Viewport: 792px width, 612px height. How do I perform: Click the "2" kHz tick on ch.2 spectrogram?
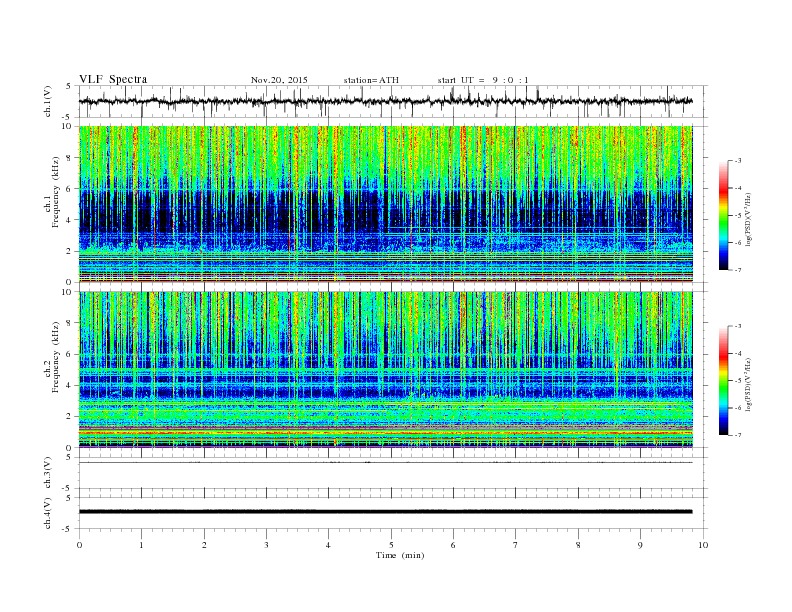[70, 417]
